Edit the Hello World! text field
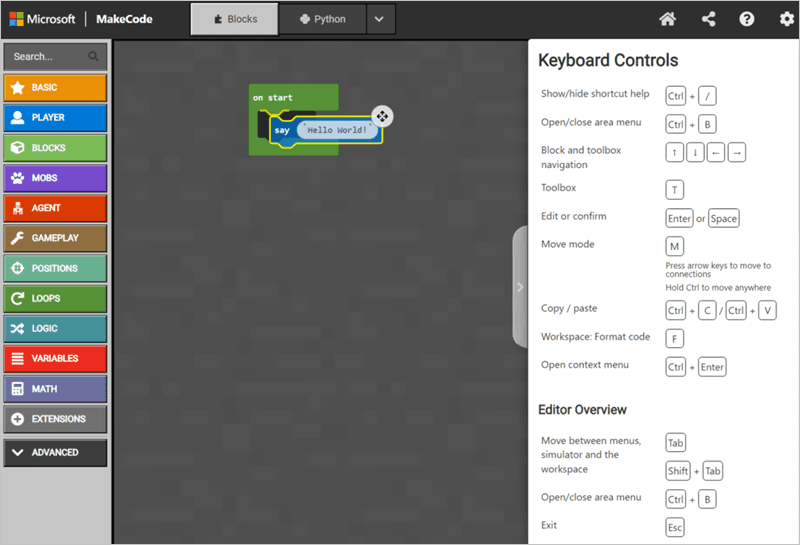This screenshot has width=800, height=545. tap(337, 130)
